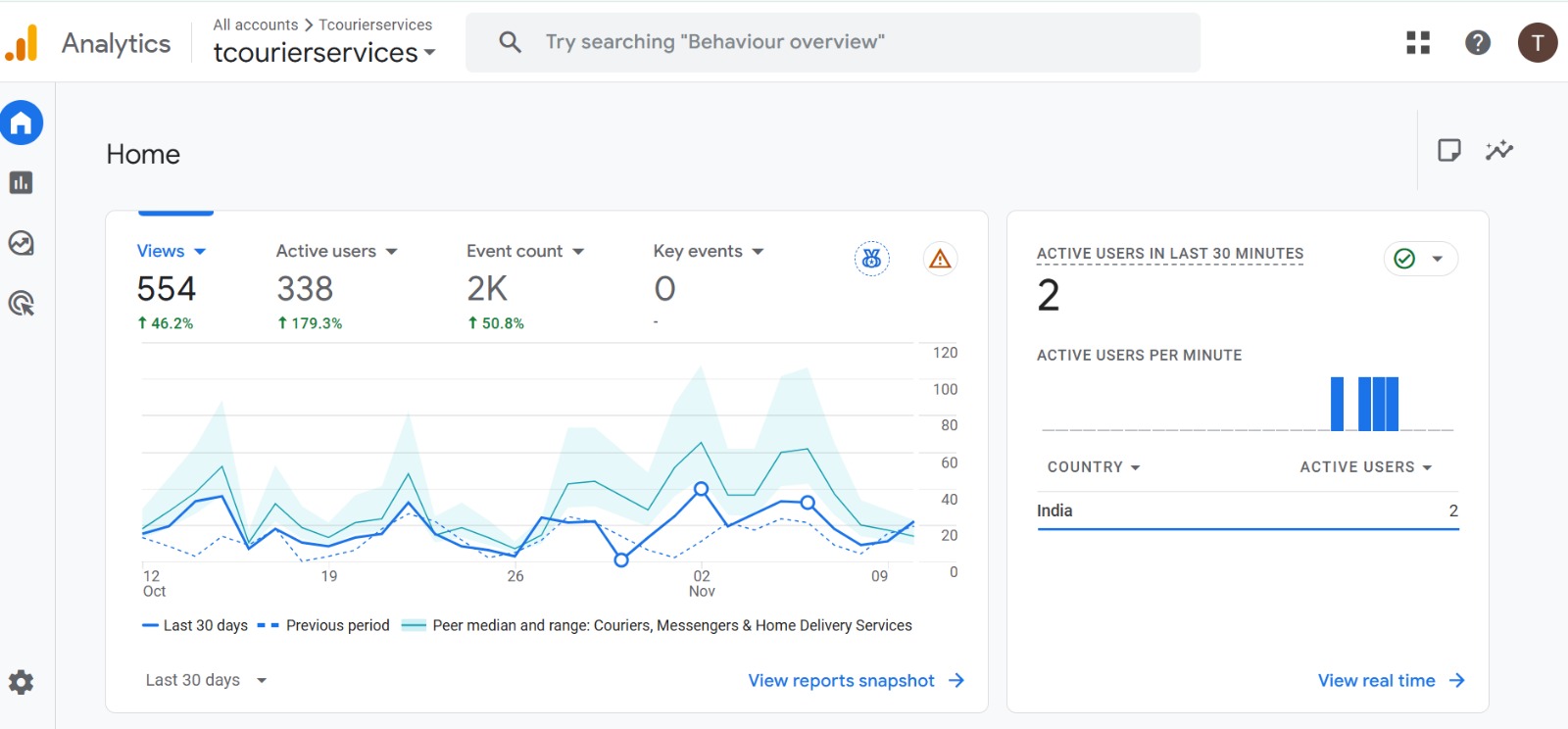
Task: Select the Active users metric tab
Action: [x=336, y=252]
